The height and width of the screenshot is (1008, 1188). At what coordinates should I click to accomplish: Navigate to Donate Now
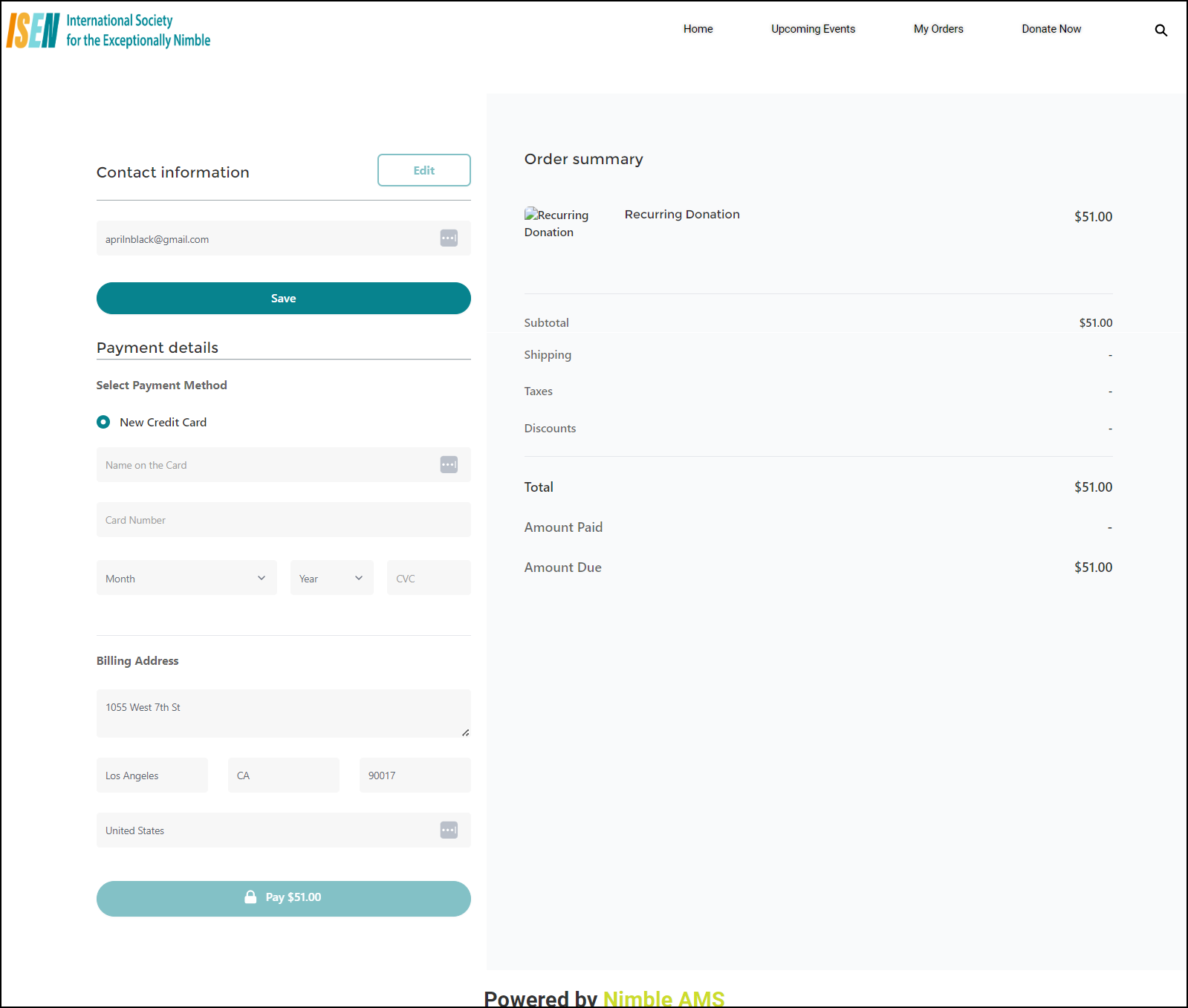[x=1051, y=29]
